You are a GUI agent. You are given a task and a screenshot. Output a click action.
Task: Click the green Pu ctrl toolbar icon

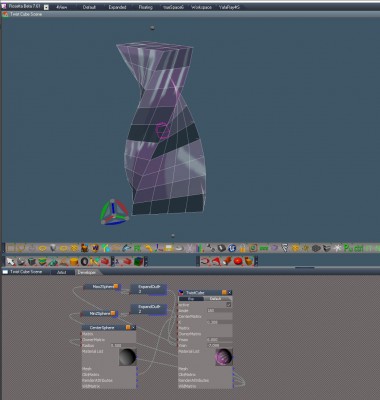[x=353, y=248]
